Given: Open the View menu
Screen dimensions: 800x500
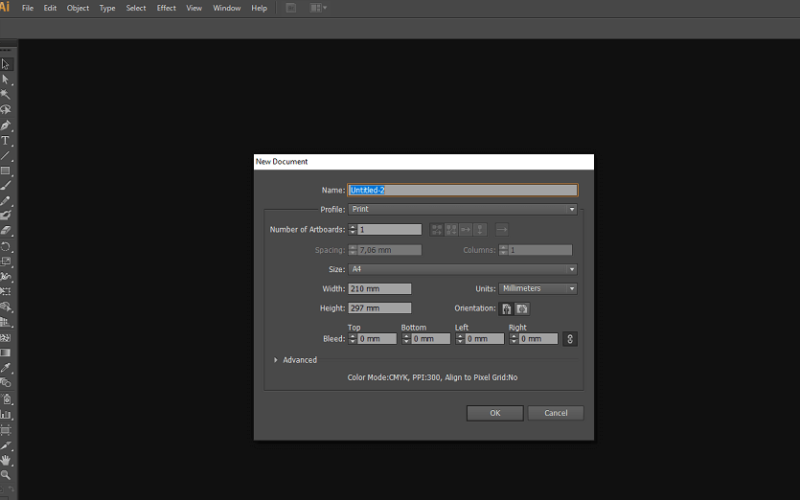Looking at the screenshot, I should [x=194, y=8].
